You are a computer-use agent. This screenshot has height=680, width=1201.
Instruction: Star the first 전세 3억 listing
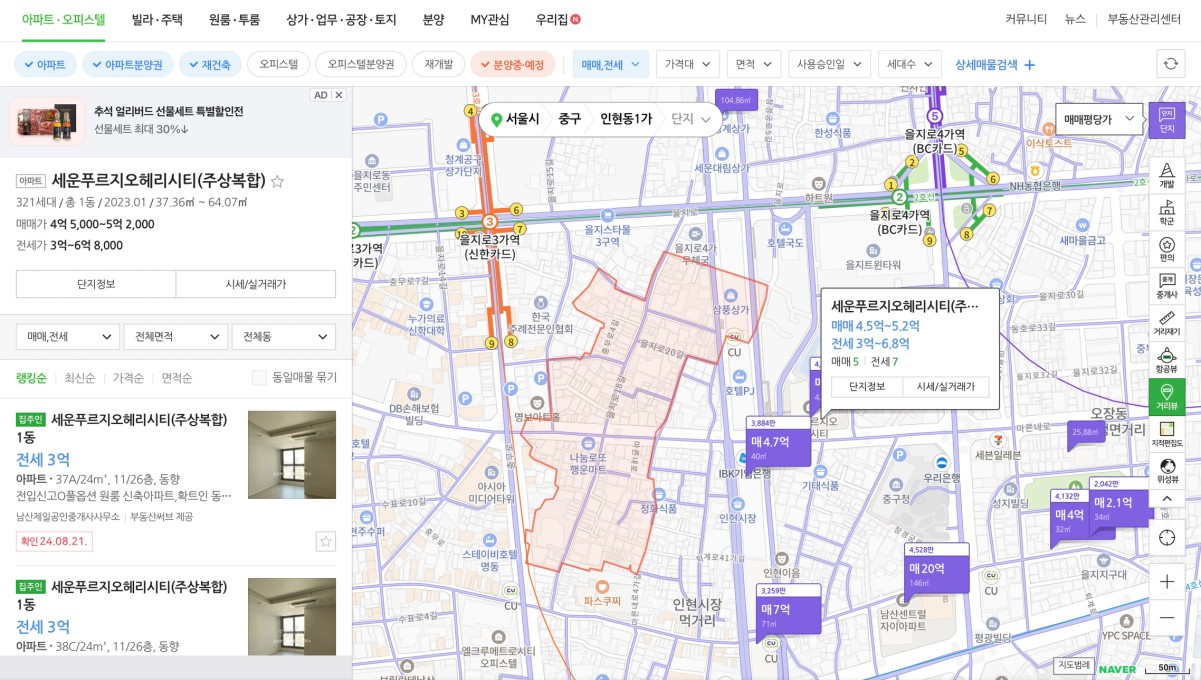[x=325, y=541]
